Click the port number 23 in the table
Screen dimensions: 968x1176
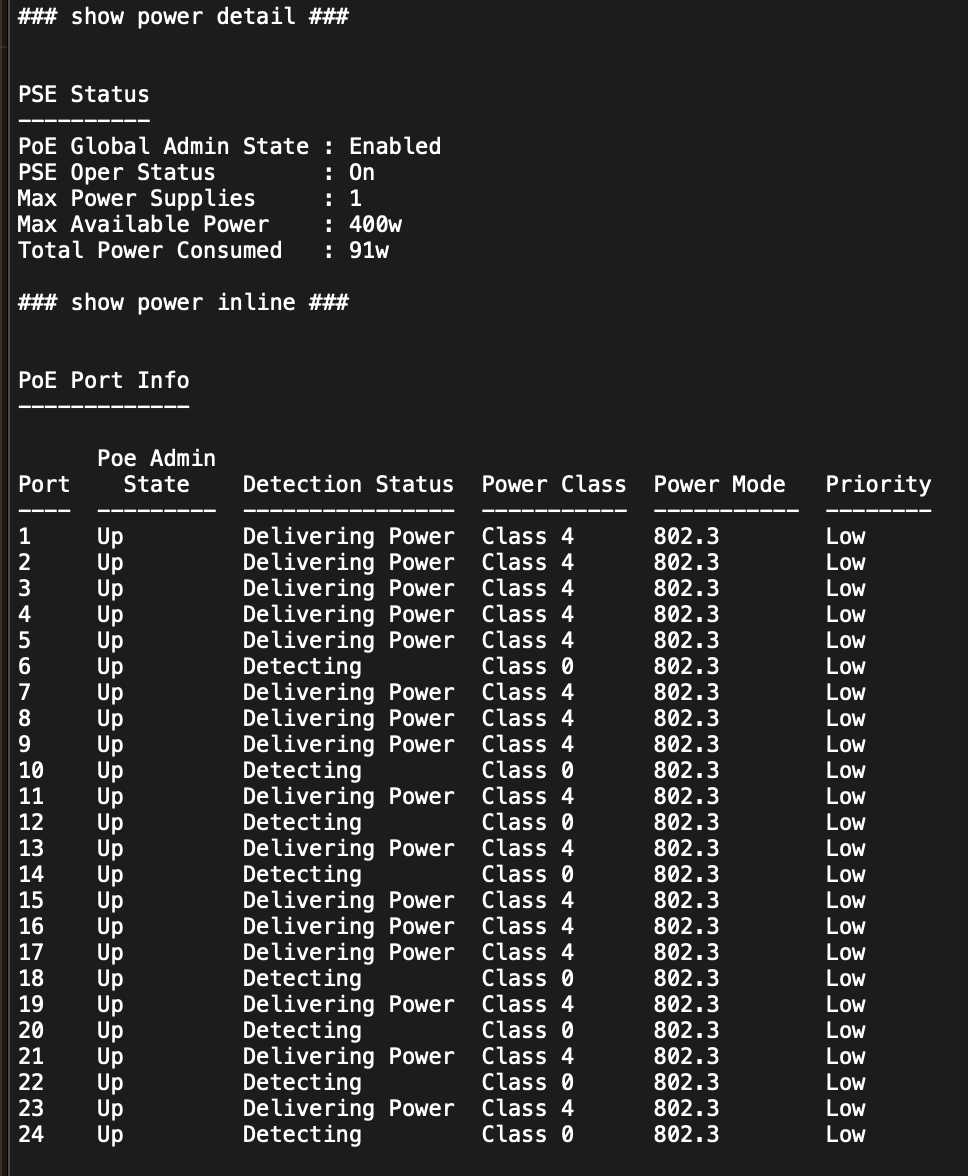tap(31, 1108)
